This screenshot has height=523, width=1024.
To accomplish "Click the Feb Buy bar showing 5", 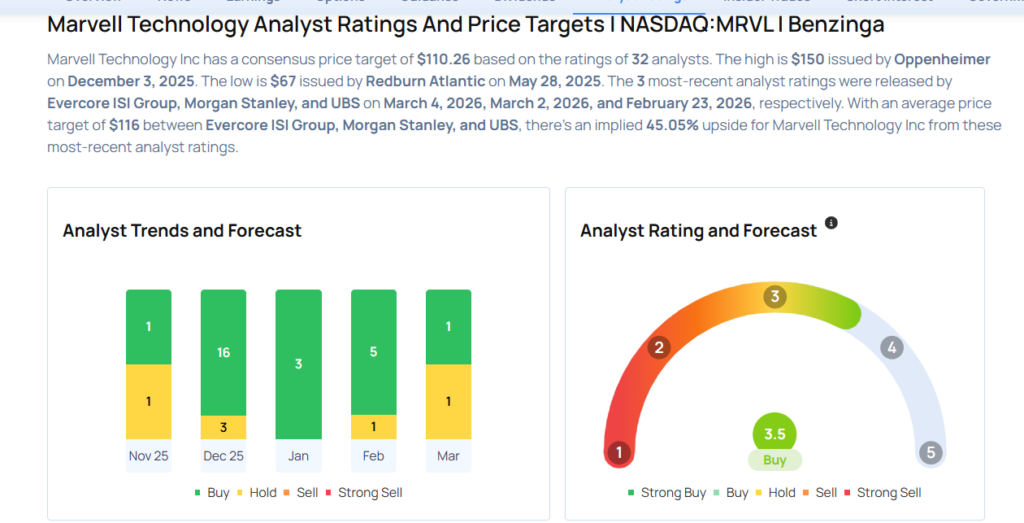I will [x=374, y=351].
